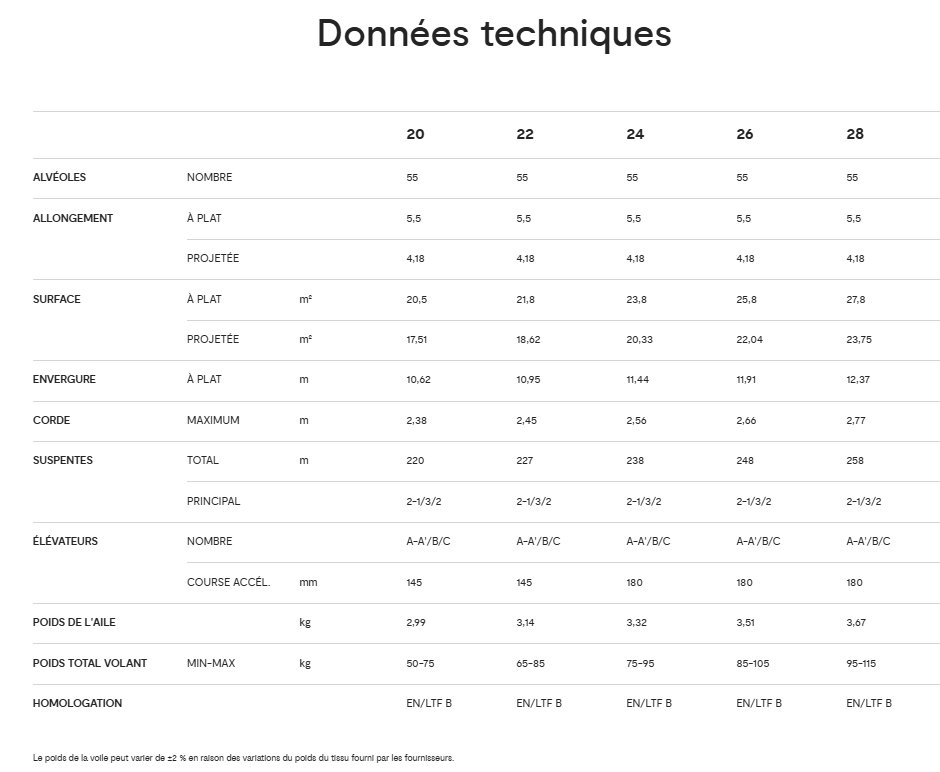The width and height of the screenshot is (940, 772).
Task: Select the 3,32 wing weight value
Action: 637,622
